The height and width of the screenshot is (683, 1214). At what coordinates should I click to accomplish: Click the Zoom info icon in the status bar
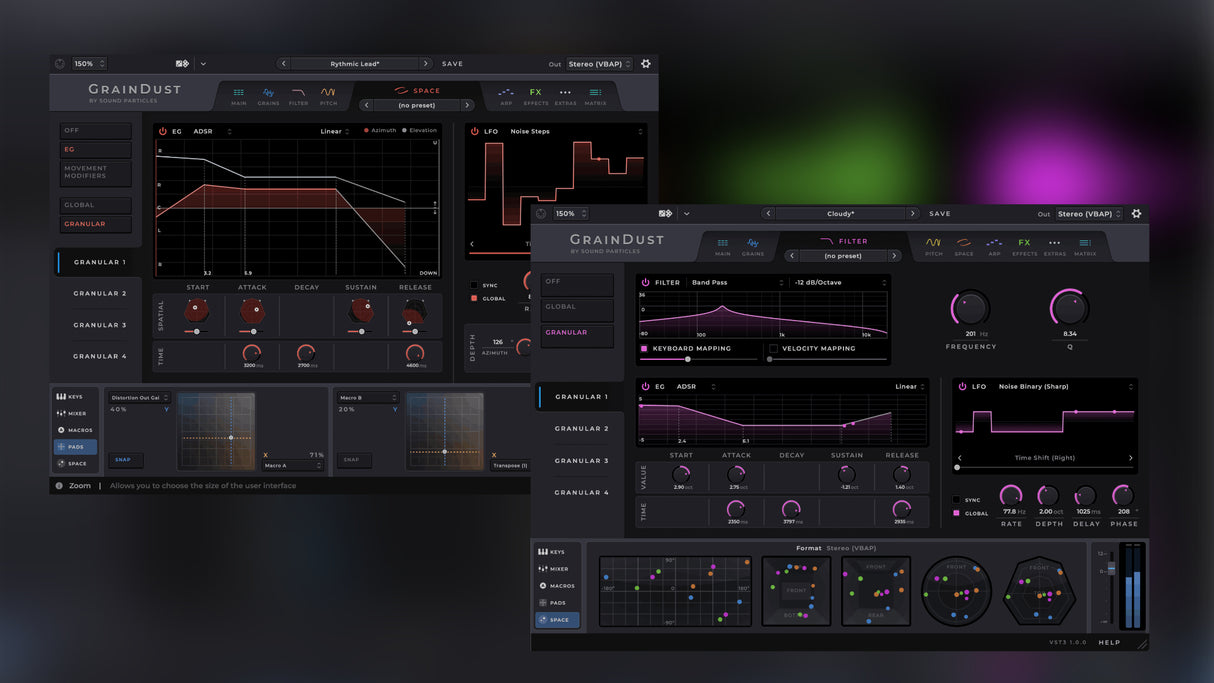point(59,486)
